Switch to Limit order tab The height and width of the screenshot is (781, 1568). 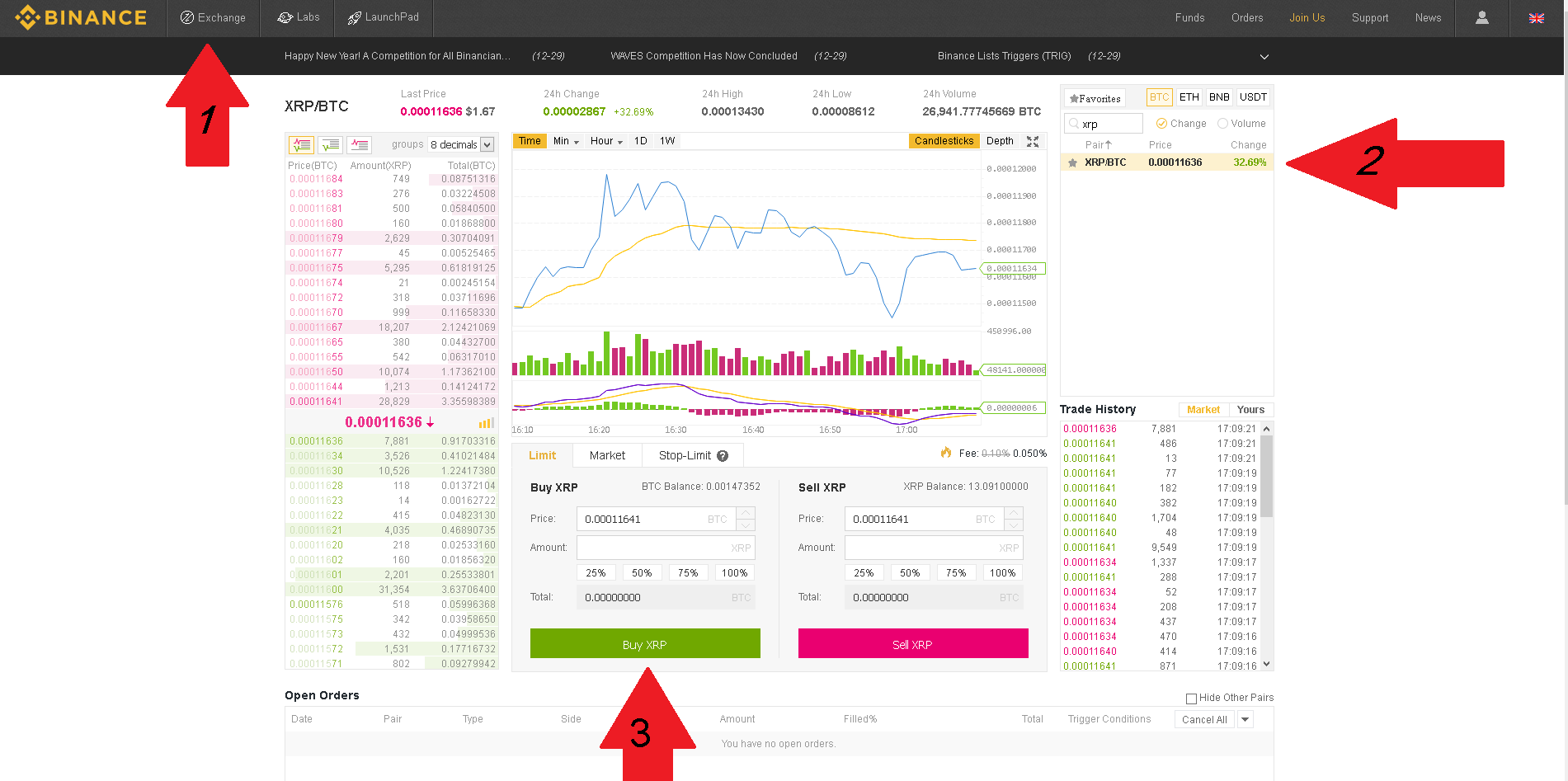pyautogui.click(x=542, y=455)
